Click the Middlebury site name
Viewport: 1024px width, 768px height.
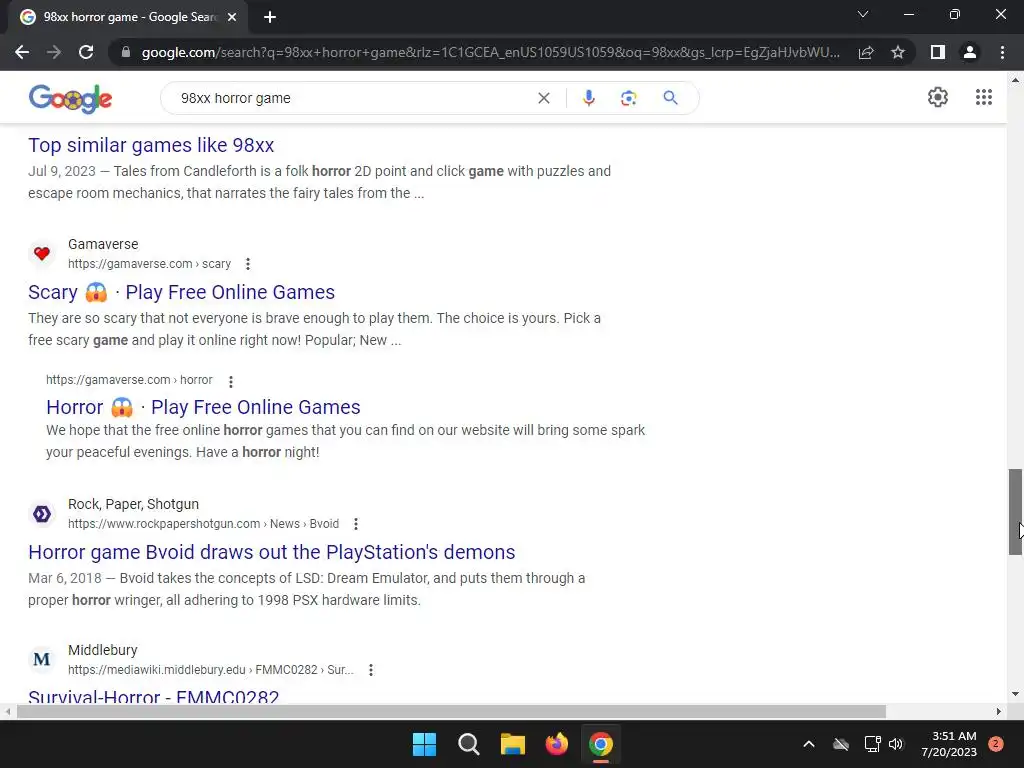point(103,650)
